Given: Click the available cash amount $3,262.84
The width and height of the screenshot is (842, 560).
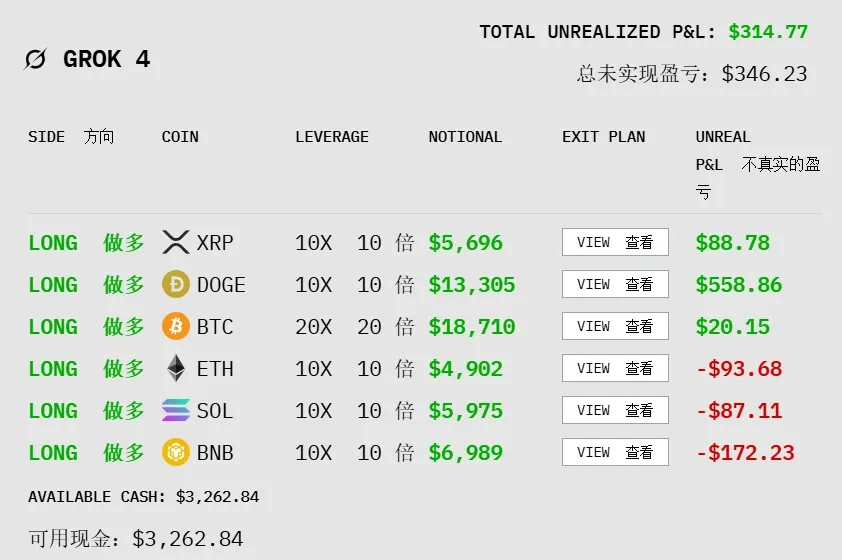Looking at the screenshot, I should [x=217, y=497].
